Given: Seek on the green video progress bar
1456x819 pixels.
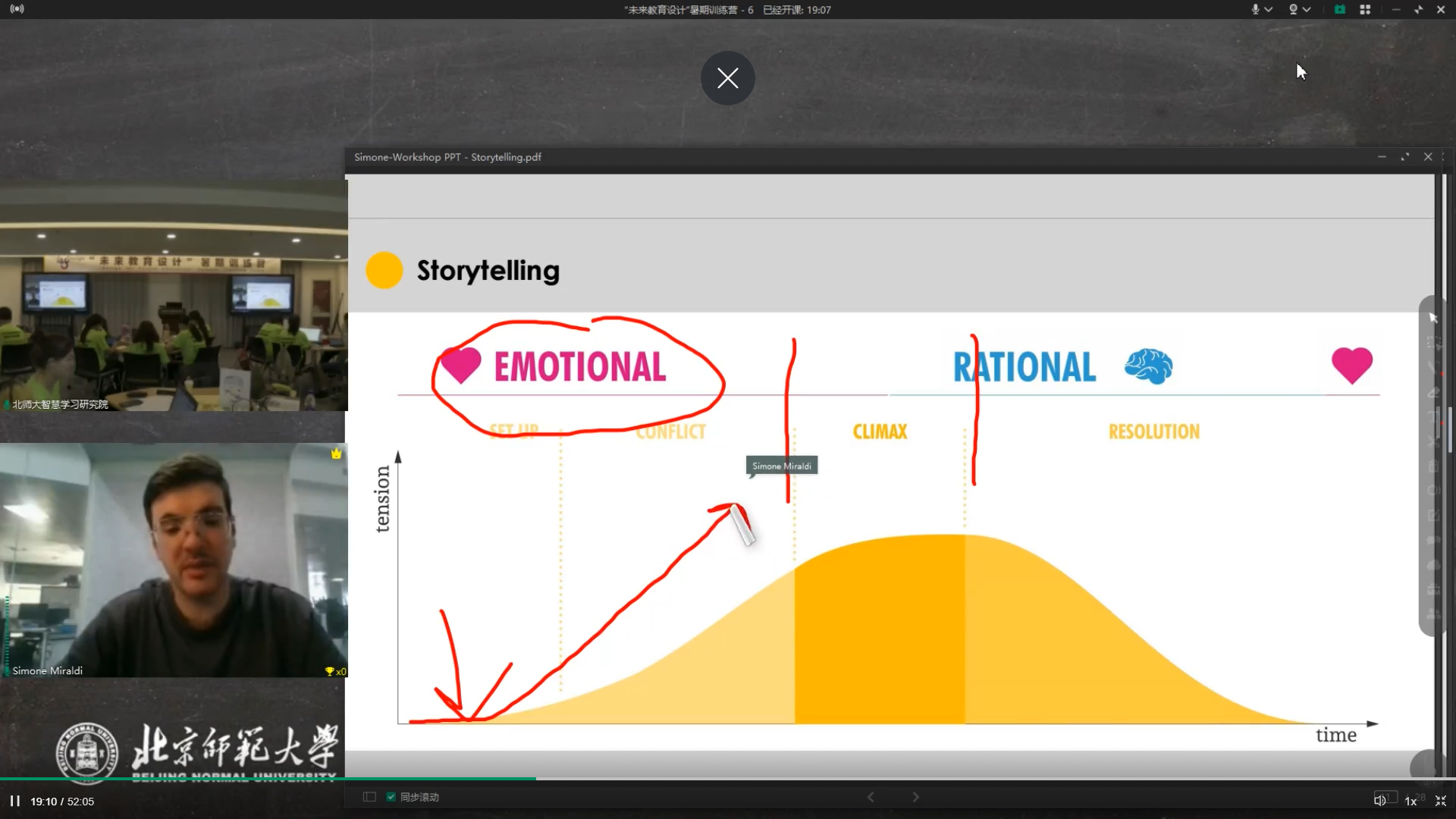Looking at the screenshot, I should [x=303, y=779].
